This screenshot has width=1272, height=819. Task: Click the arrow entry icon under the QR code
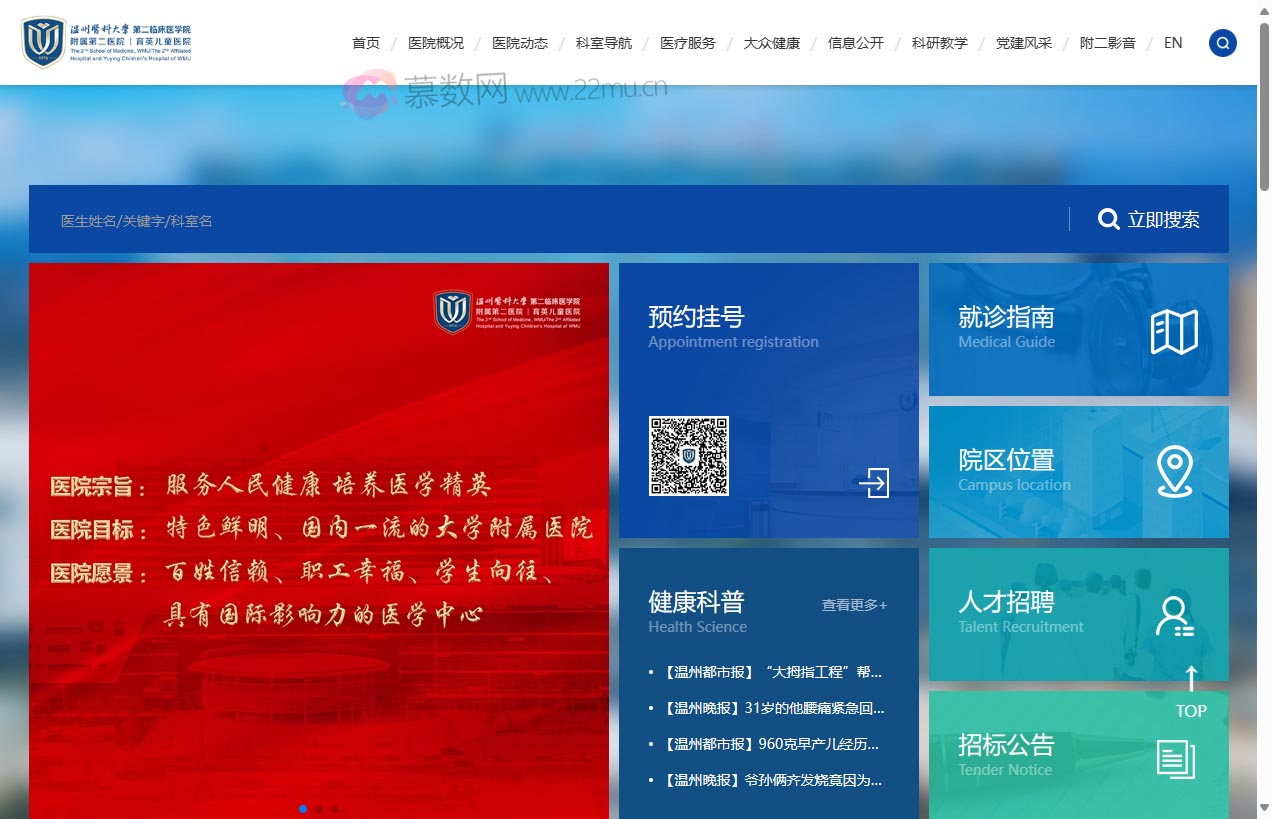point(875,484)
